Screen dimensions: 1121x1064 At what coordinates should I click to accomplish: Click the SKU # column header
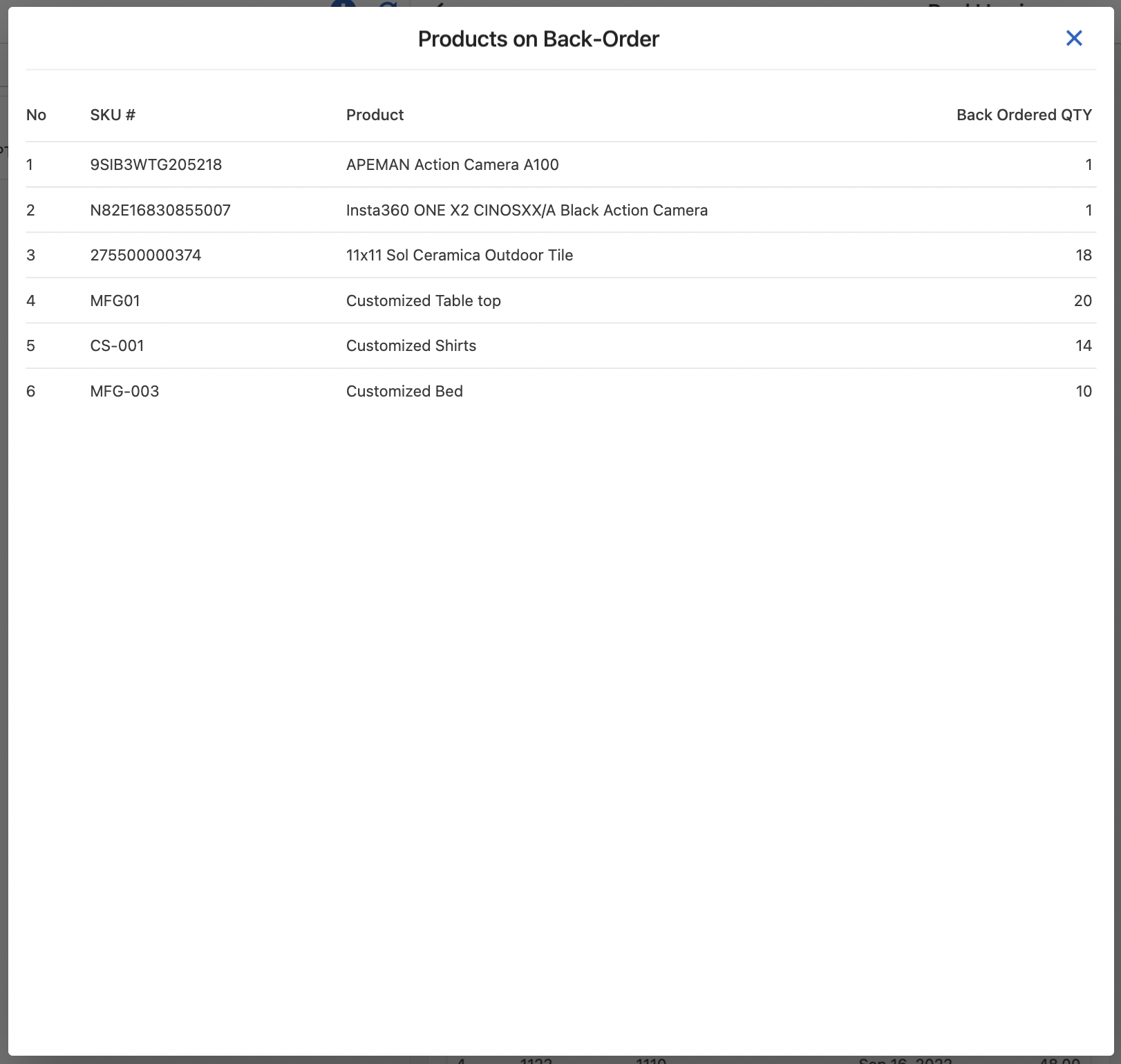113,115
